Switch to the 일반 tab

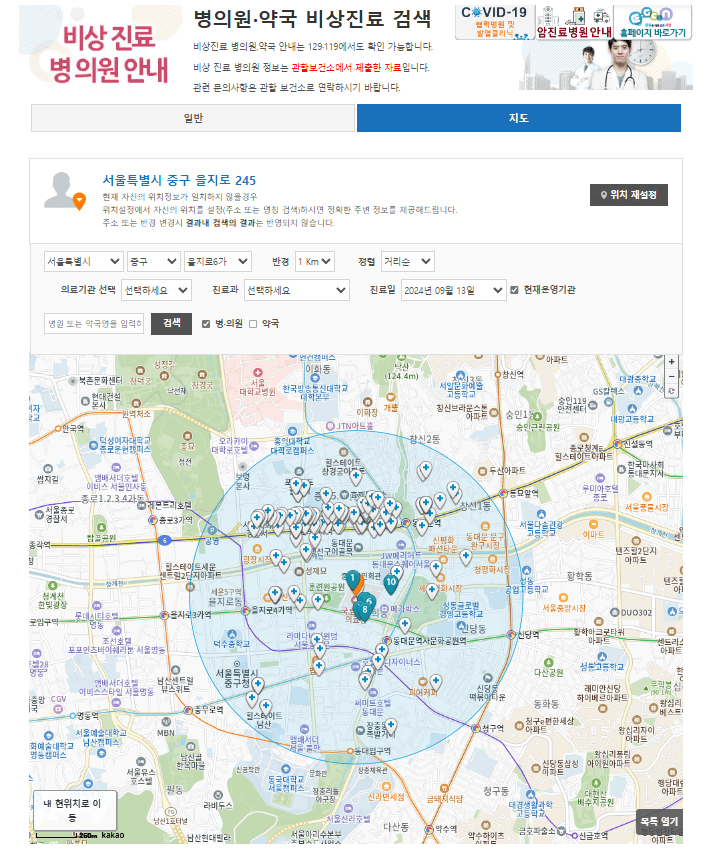[x=193, y=118]
